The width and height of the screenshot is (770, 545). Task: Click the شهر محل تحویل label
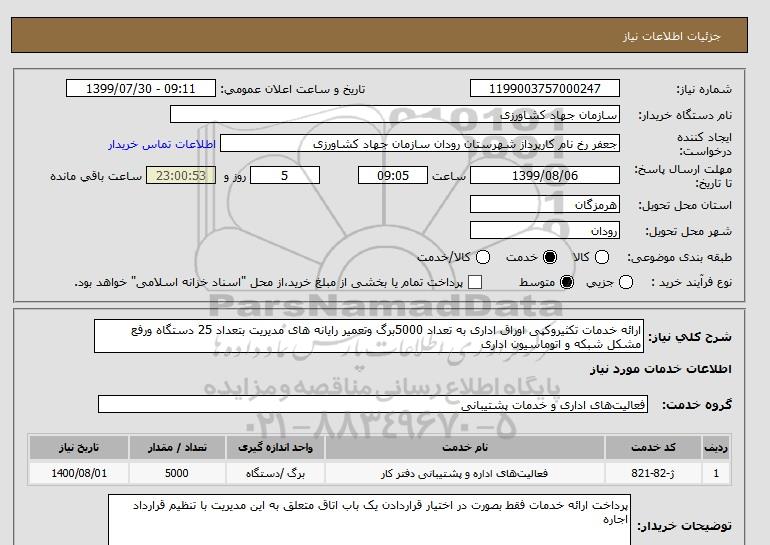pos(688,231)
